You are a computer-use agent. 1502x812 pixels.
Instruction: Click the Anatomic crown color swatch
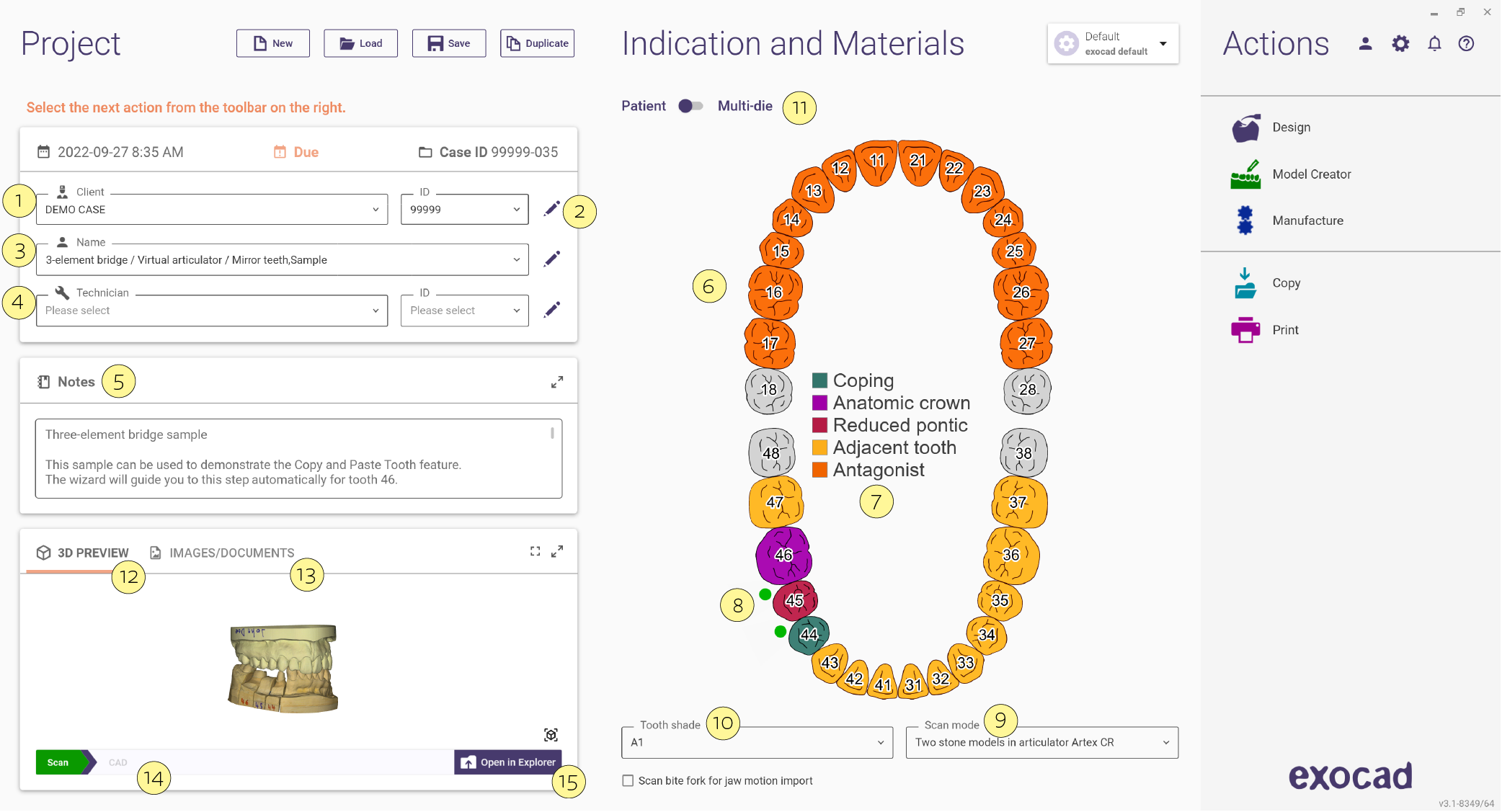coord(819,403)
